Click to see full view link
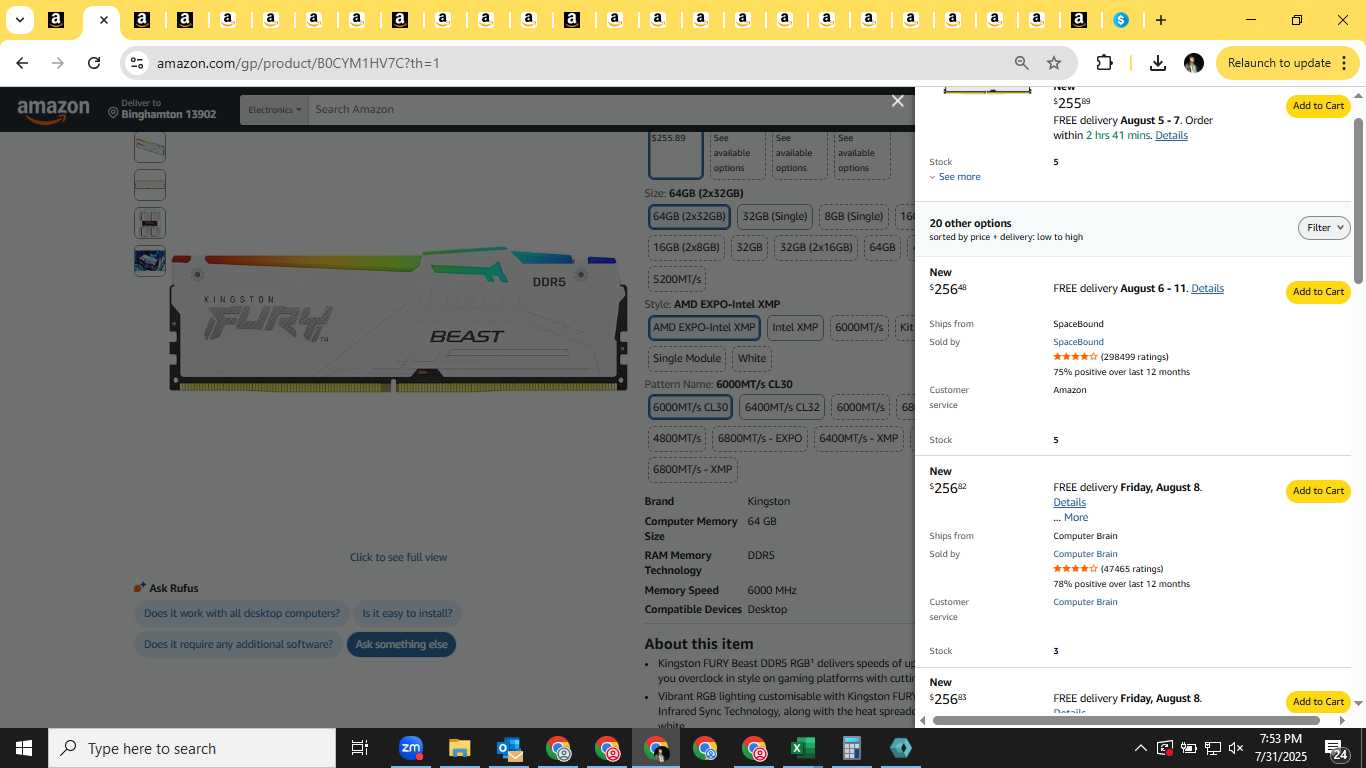This screenshot has width=1366, height=768. pos(398,557)
